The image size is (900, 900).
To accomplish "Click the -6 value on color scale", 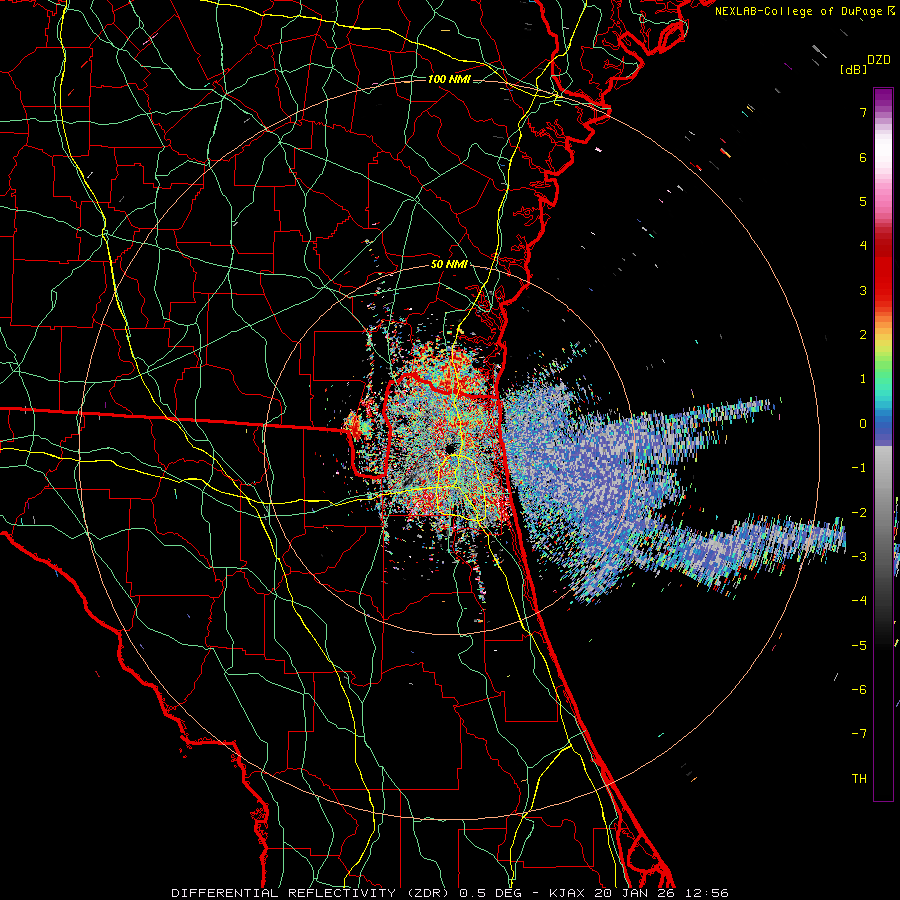I will [859, 690].
